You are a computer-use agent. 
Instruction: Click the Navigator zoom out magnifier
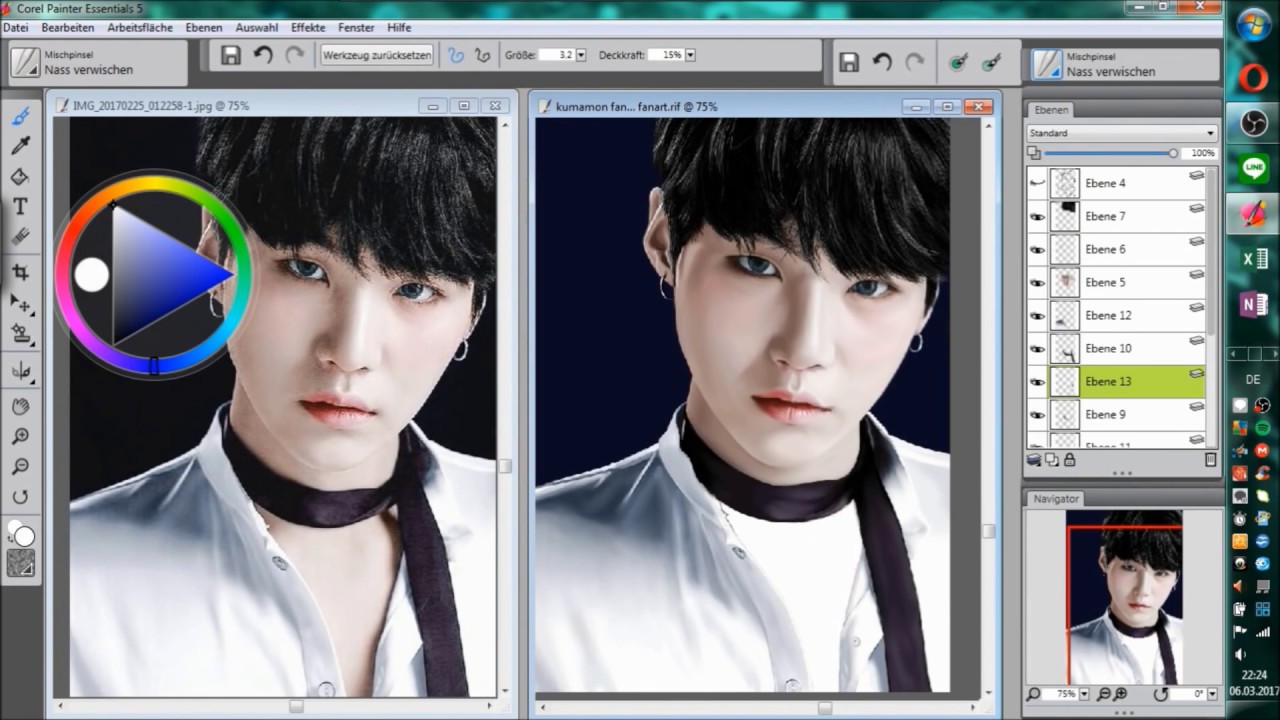tap(1104, 694)
